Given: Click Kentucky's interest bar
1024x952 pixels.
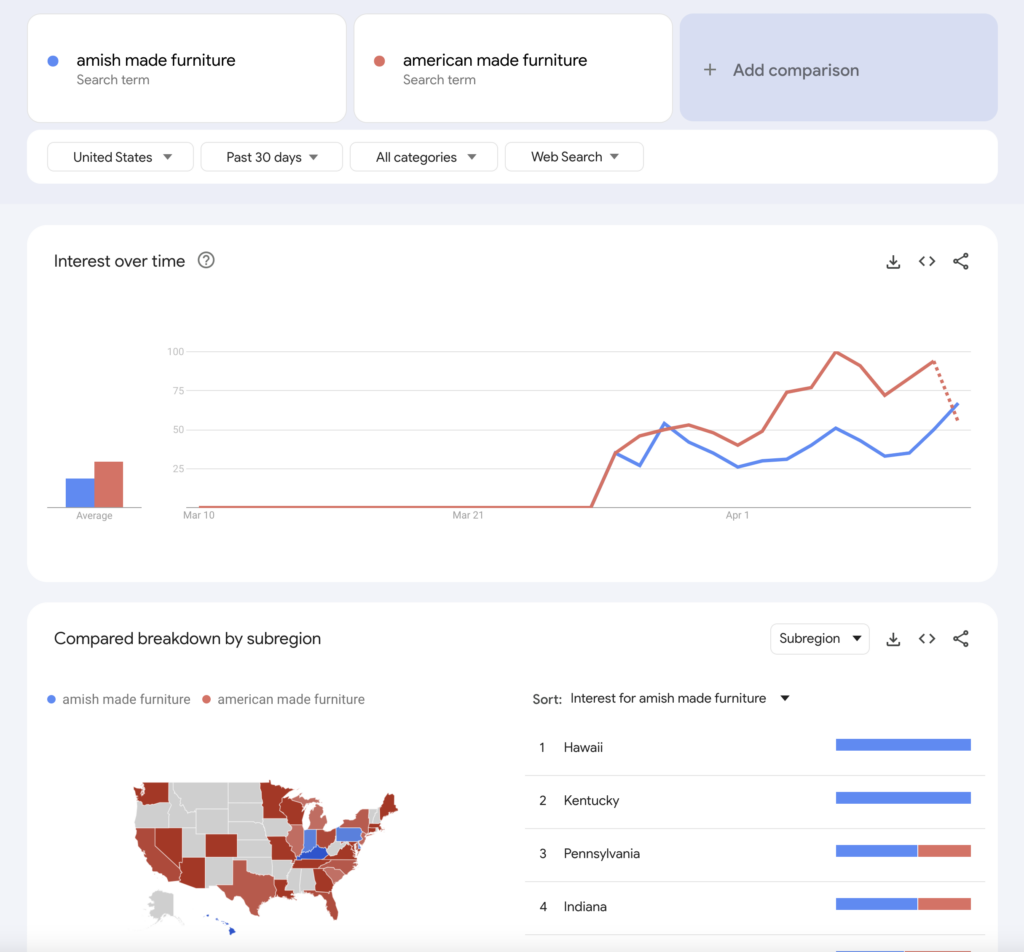Looking at the screenshot, I should (x=903, y=797).
